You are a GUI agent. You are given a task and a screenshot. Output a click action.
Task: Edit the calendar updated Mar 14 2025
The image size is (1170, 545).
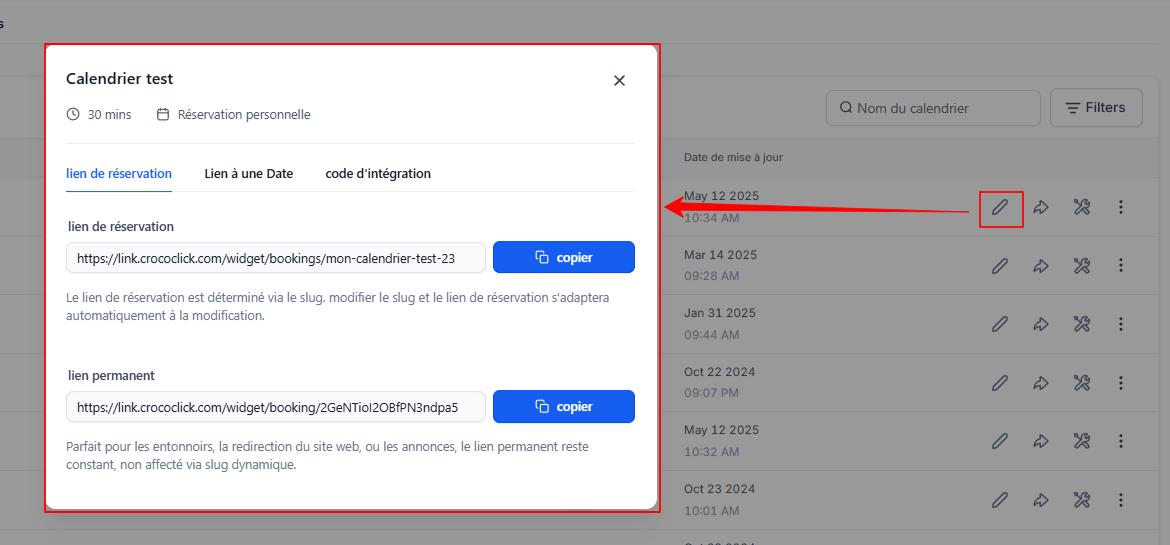coord(1000,266)
